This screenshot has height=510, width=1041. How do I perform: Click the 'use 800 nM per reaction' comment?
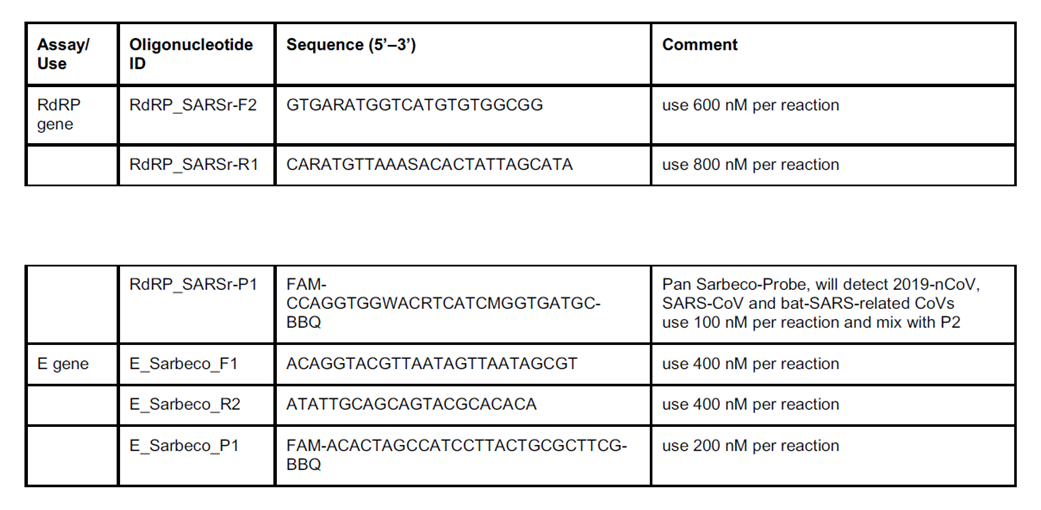[750, 164]
